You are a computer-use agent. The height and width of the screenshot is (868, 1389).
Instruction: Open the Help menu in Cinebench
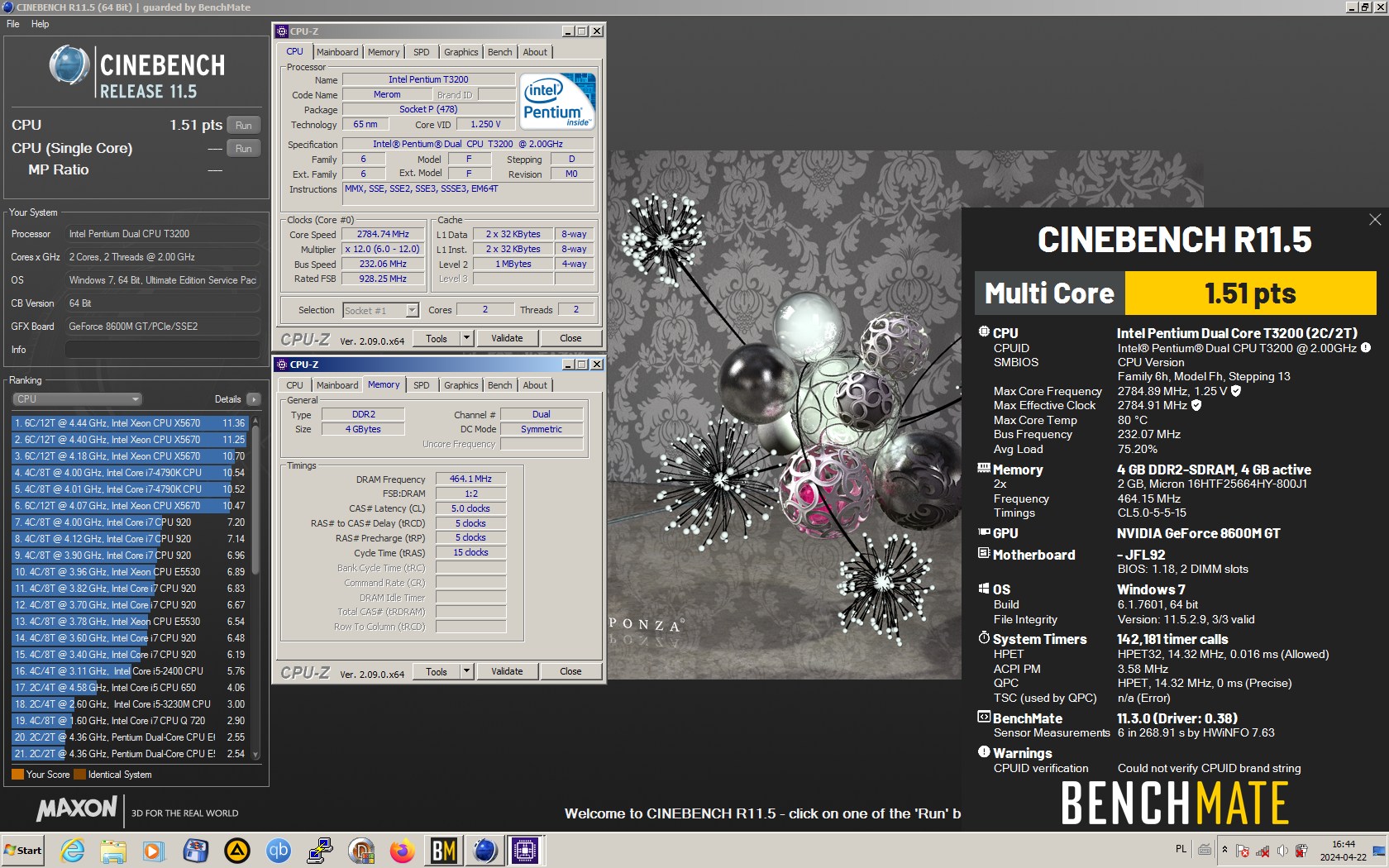(41, 24)
